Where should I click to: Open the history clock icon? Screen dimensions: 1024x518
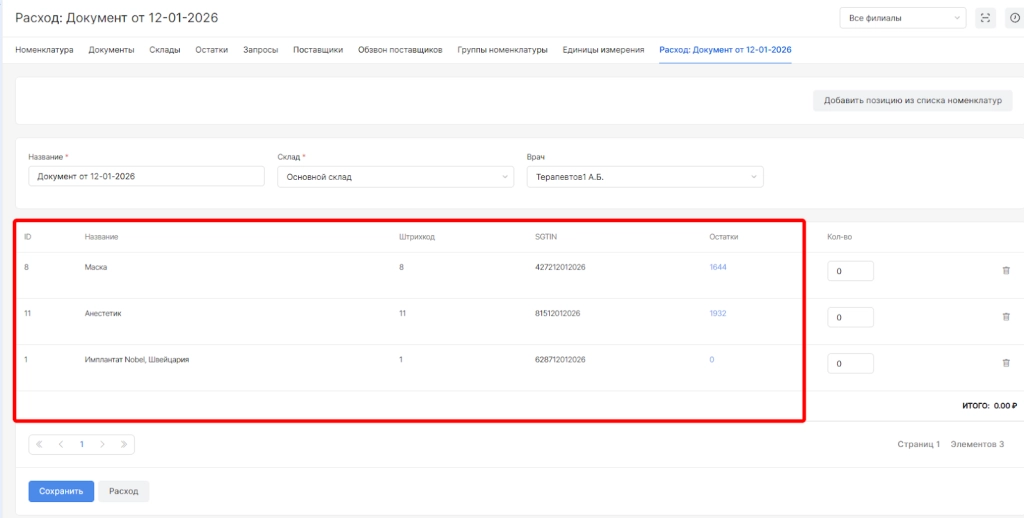[x=1014, y=18]
